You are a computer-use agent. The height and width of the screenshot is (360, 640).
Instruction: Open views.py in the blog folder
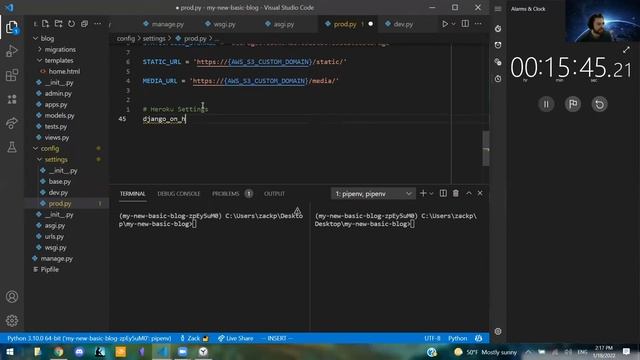tap(57, 138)
